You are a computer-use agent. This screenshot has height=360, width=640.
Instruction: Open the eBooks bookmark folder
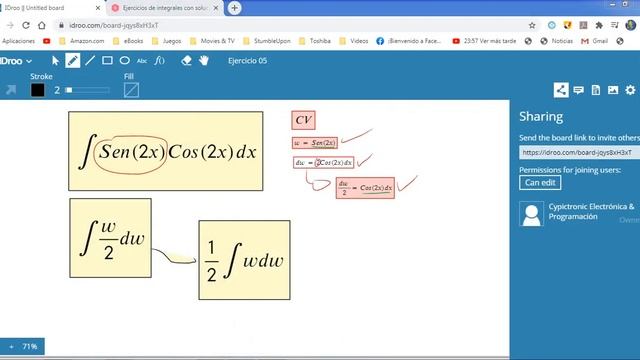pyautogui.click(x=128, y=41)
